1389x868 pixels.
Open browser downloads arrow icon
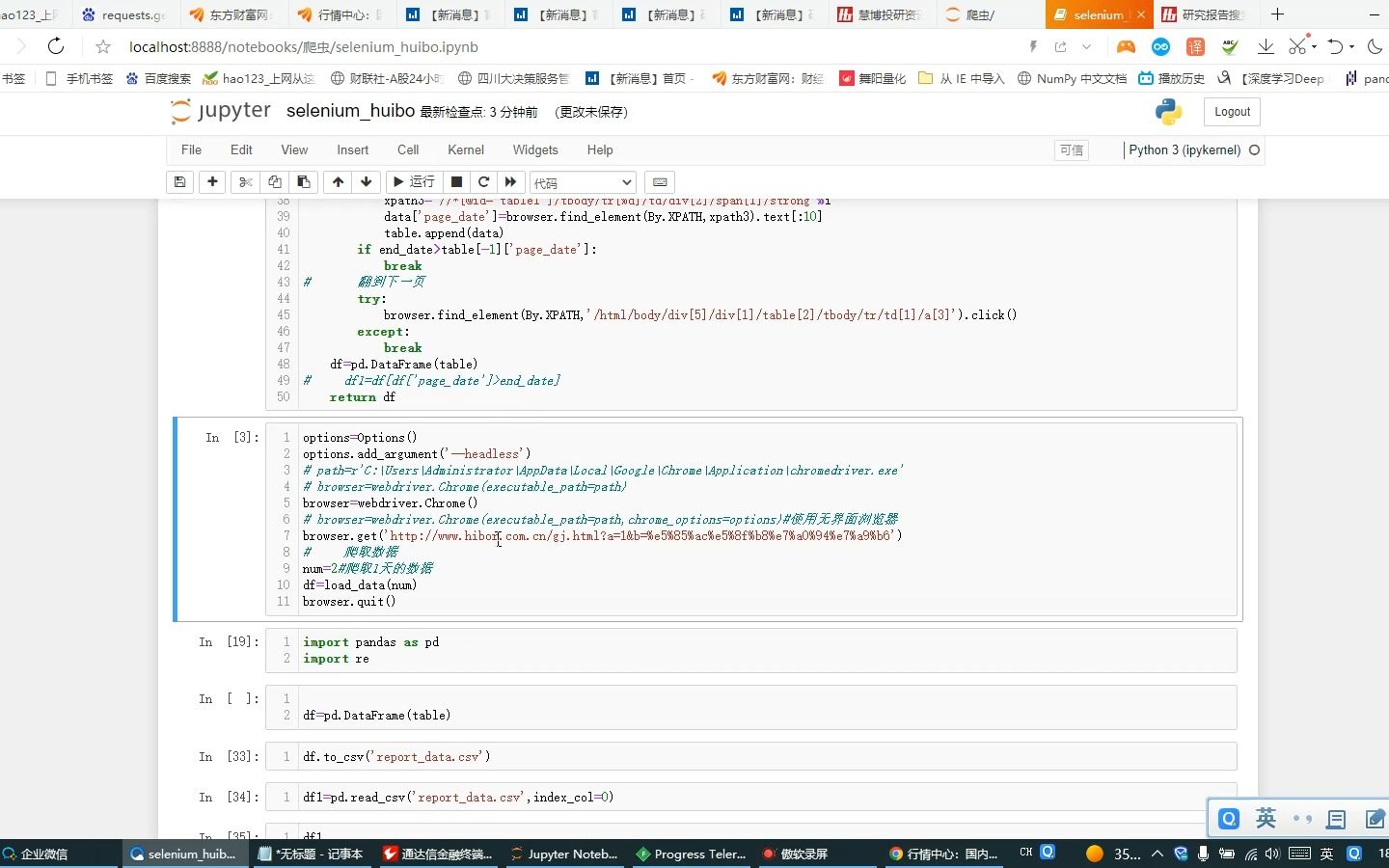pos(1266,46)
